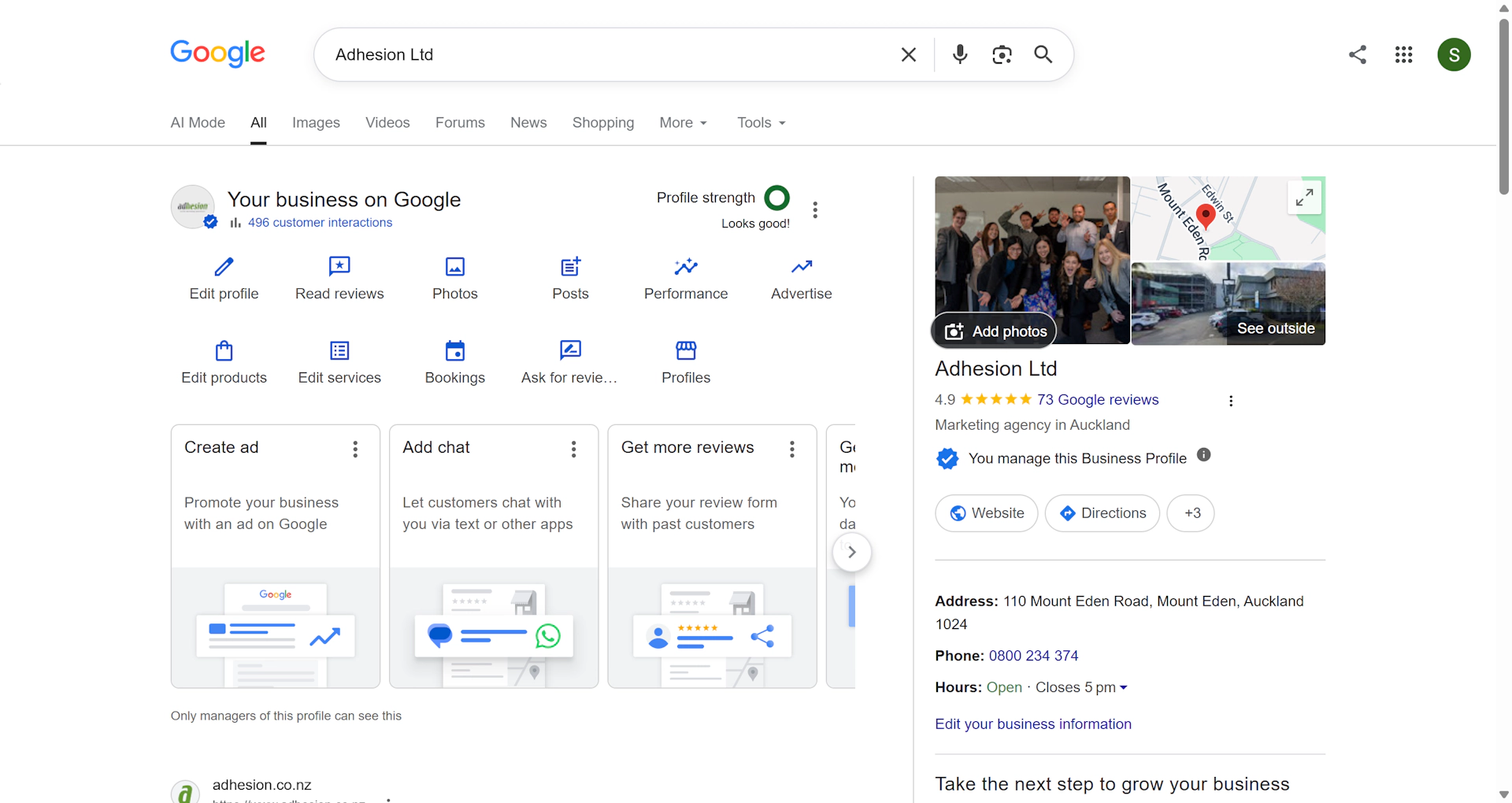Screen dimensions: 1512x803
Task: Open See outside street view thumbnail
Action: coord(1228,304)
